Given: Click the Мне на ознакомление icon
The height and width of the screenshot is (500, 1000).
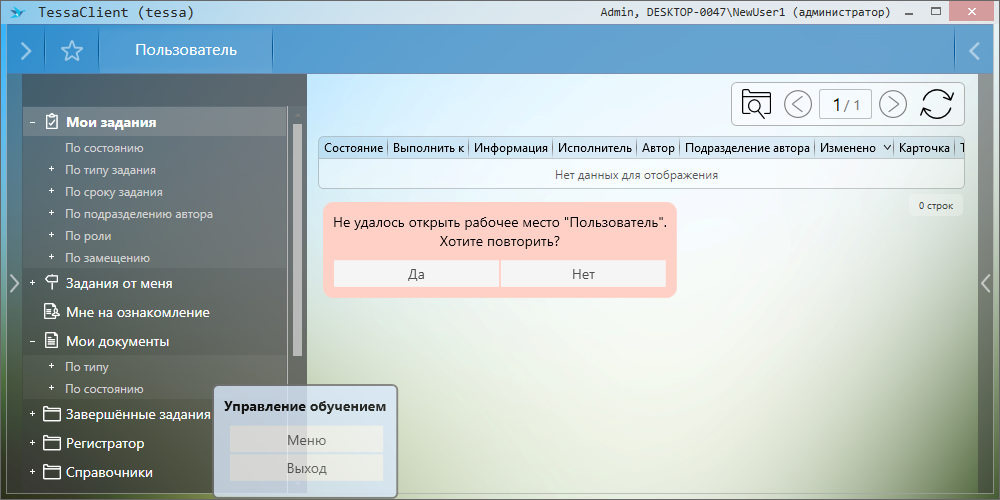Looking at the screenshot, I should pos(52,312).
